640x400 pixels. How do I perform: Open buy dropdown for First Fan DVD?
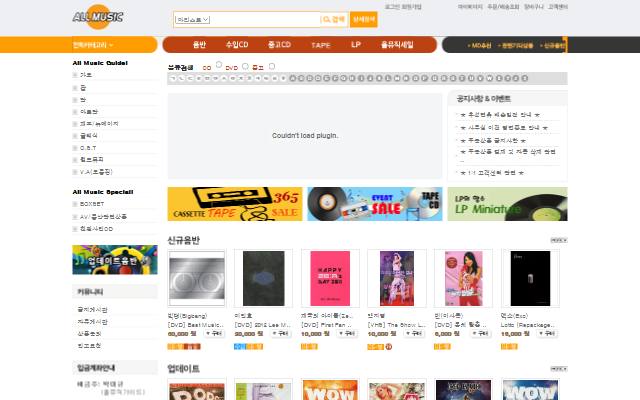tap(347, 333)
